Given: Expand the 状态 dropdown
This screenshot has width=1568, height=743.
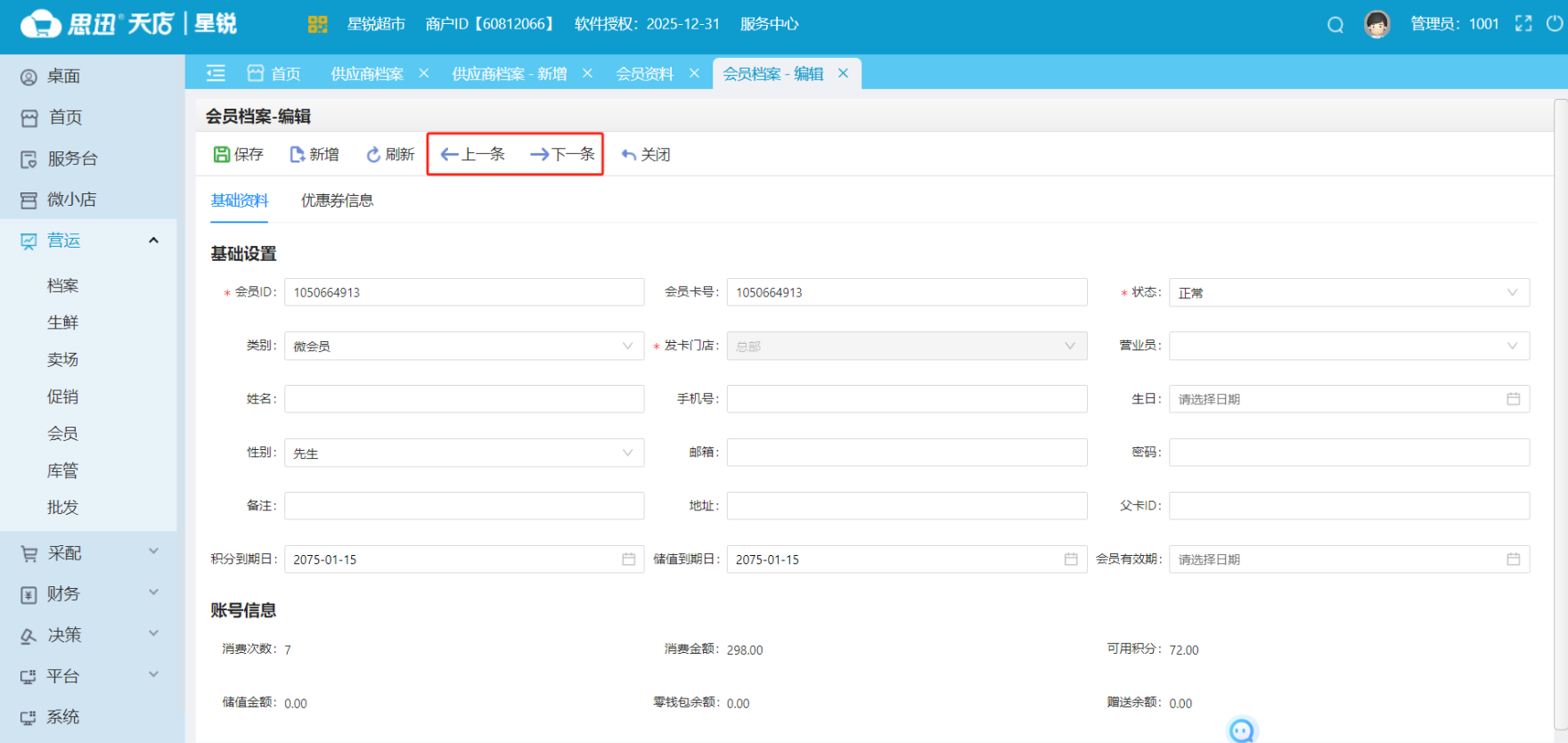Looking at the screenshot, I should [1348, 292].
